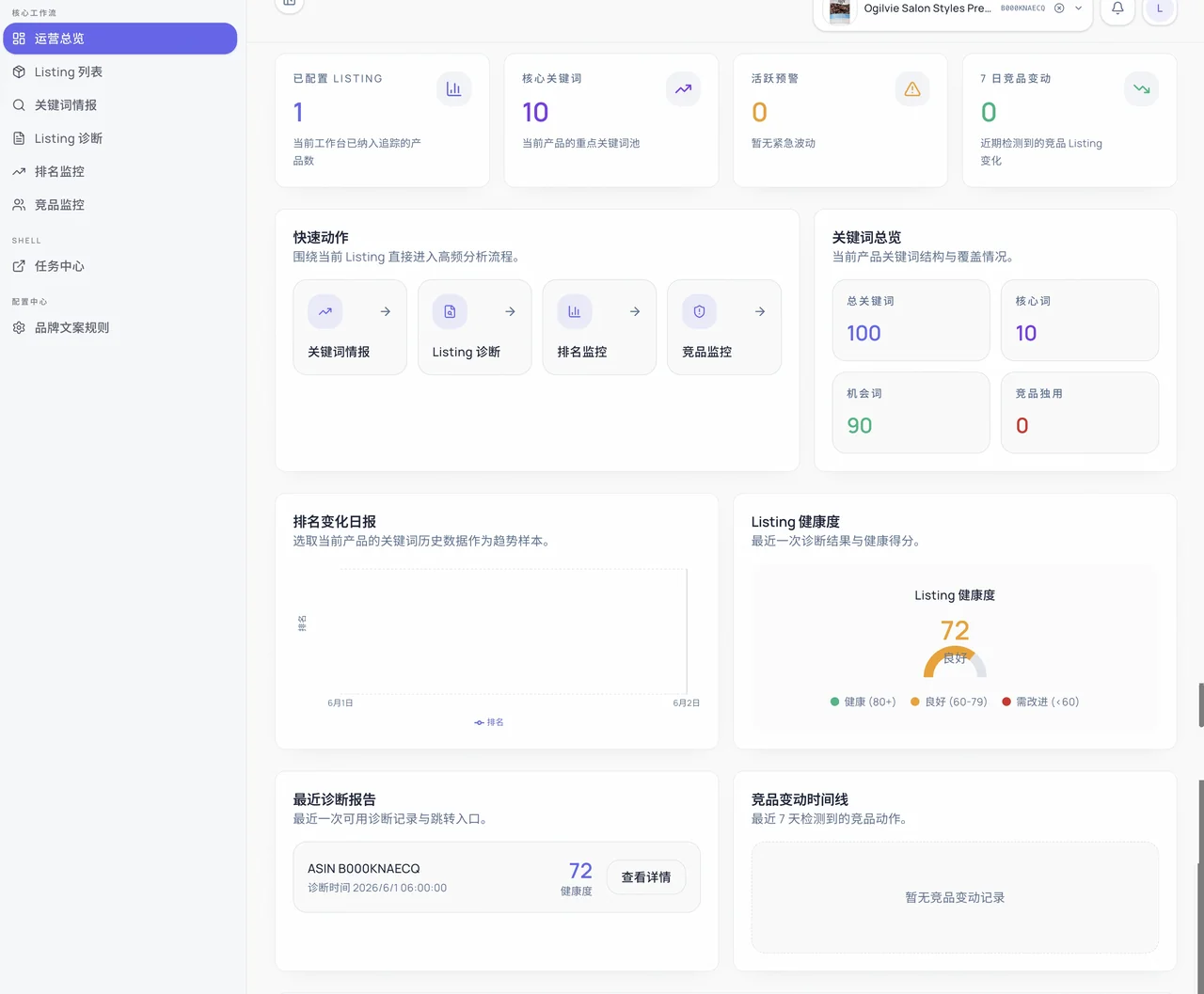
Task: Open the 关键词情报 quick action card
Action: coord(350,327)
